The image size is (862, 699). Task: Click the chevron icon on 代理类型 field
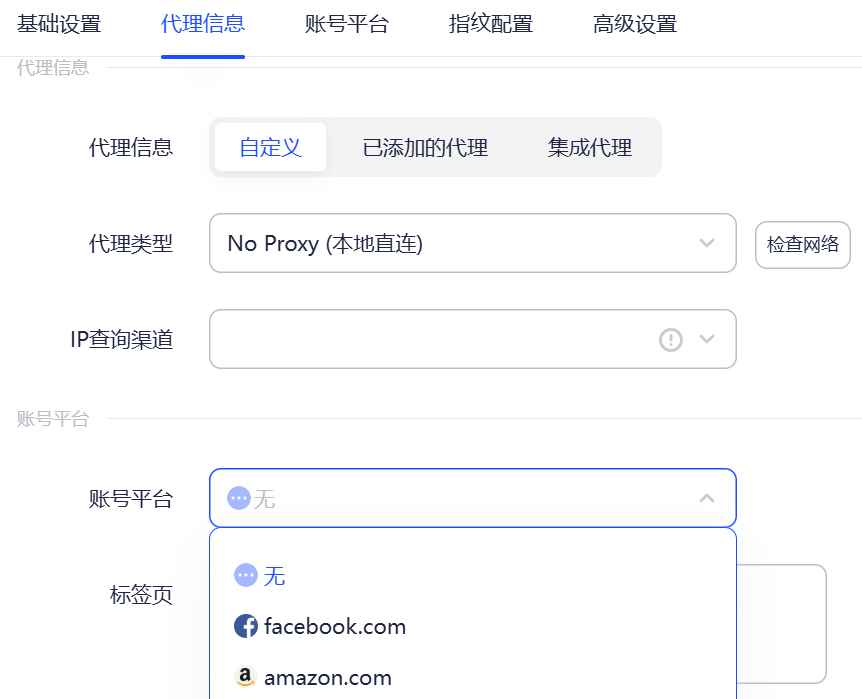click(x=707, y=243)
